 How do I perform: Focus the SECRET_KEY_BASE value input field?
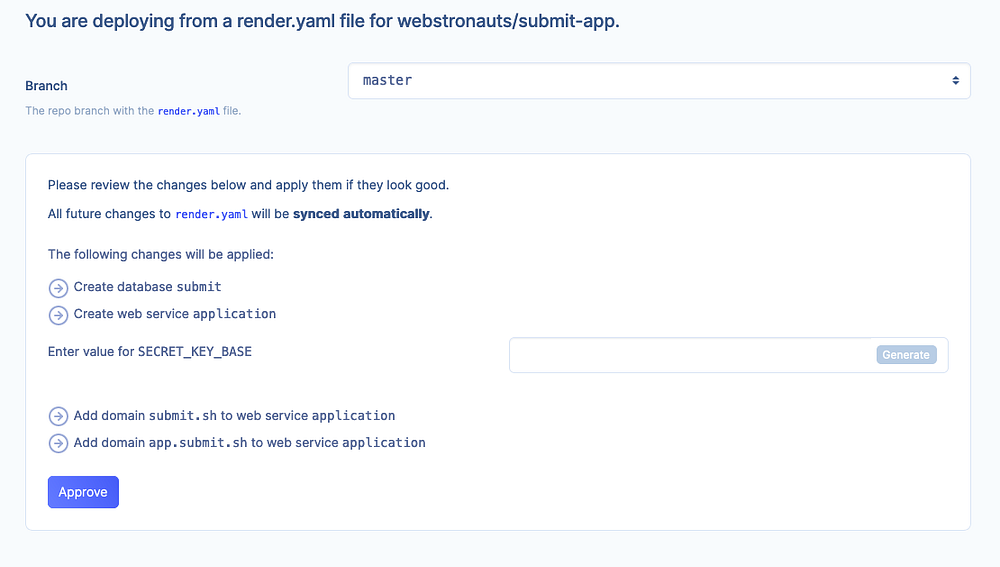(692, 355)
